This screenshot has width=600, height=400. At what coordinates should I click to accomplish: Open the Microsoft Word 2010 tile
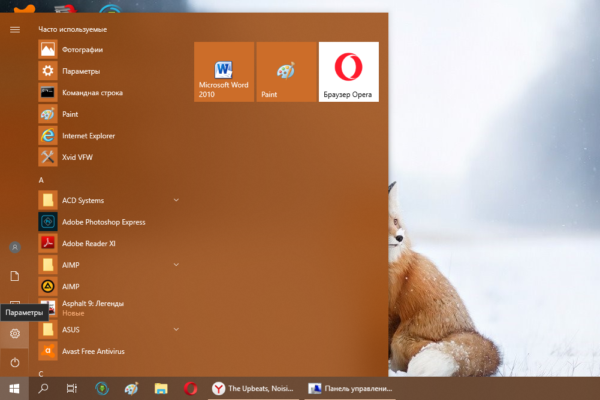(223, 71)
